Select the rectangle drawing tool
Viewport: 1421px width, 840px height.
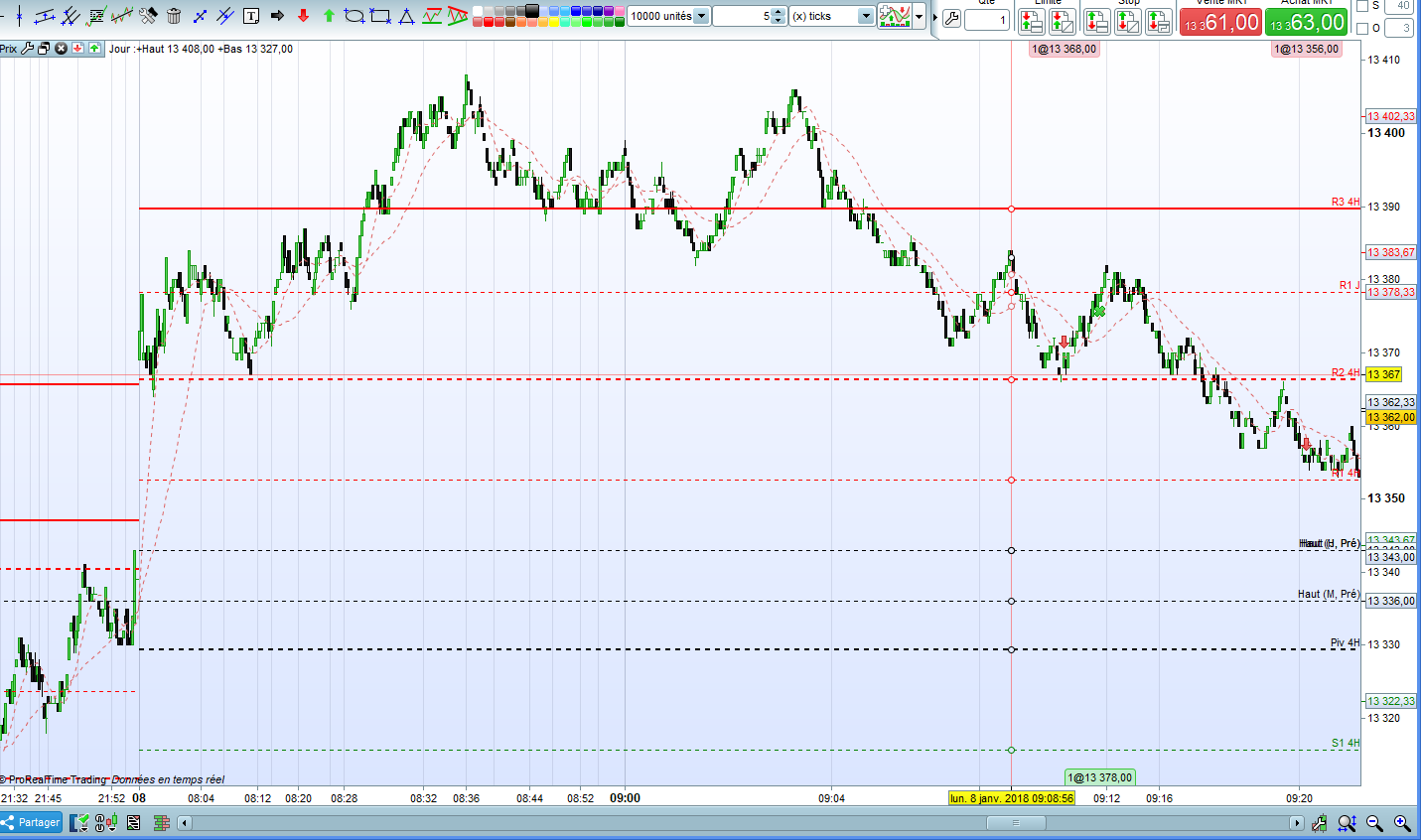point(380,16)
